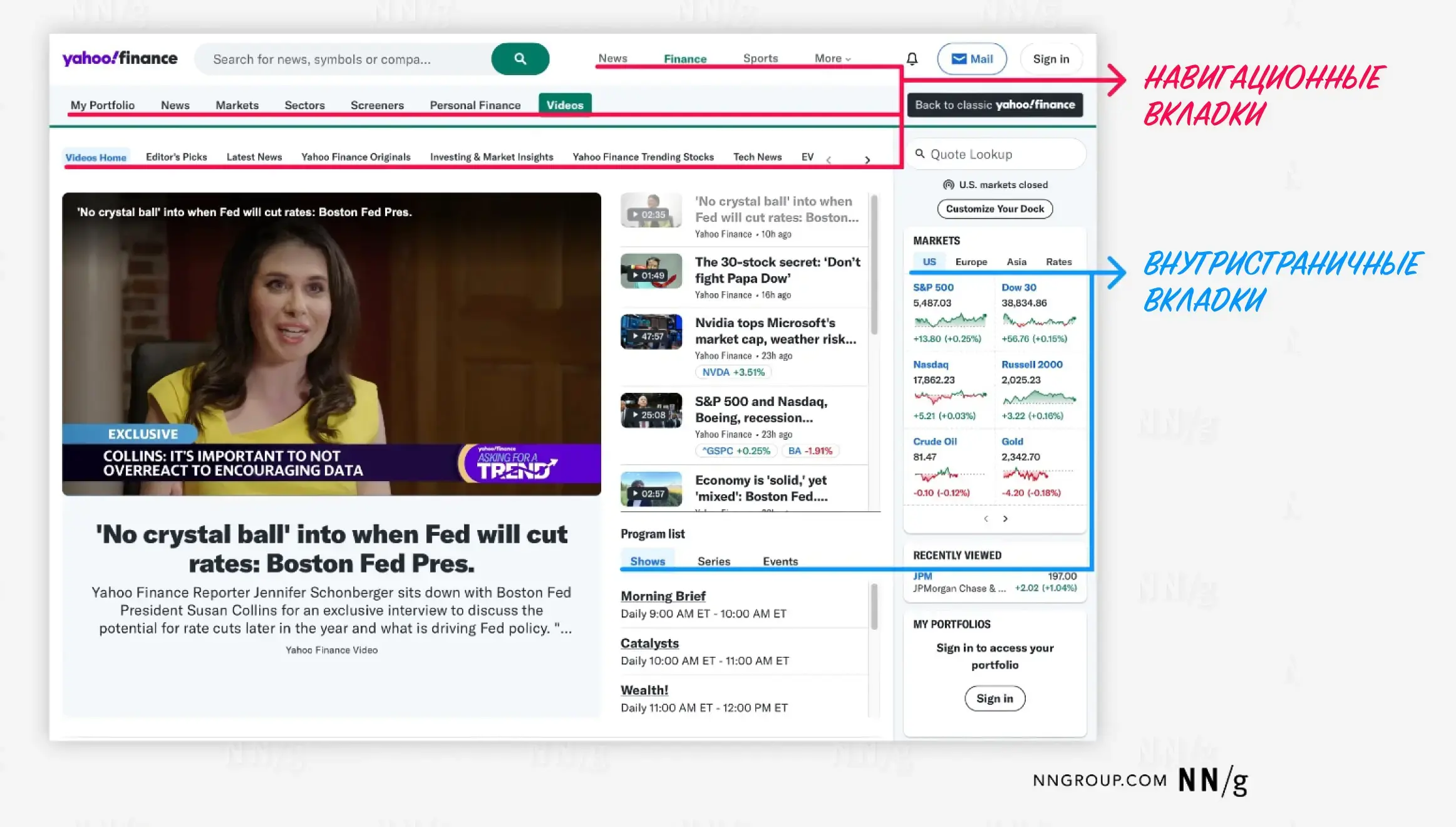Click the video list scrollbar
The image size is (1456, 827).
pos(874,263)
